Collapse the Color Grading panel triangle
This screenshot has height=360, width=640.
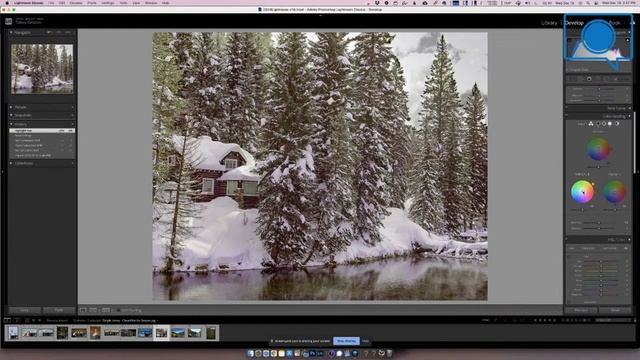(x=630, y=116)
